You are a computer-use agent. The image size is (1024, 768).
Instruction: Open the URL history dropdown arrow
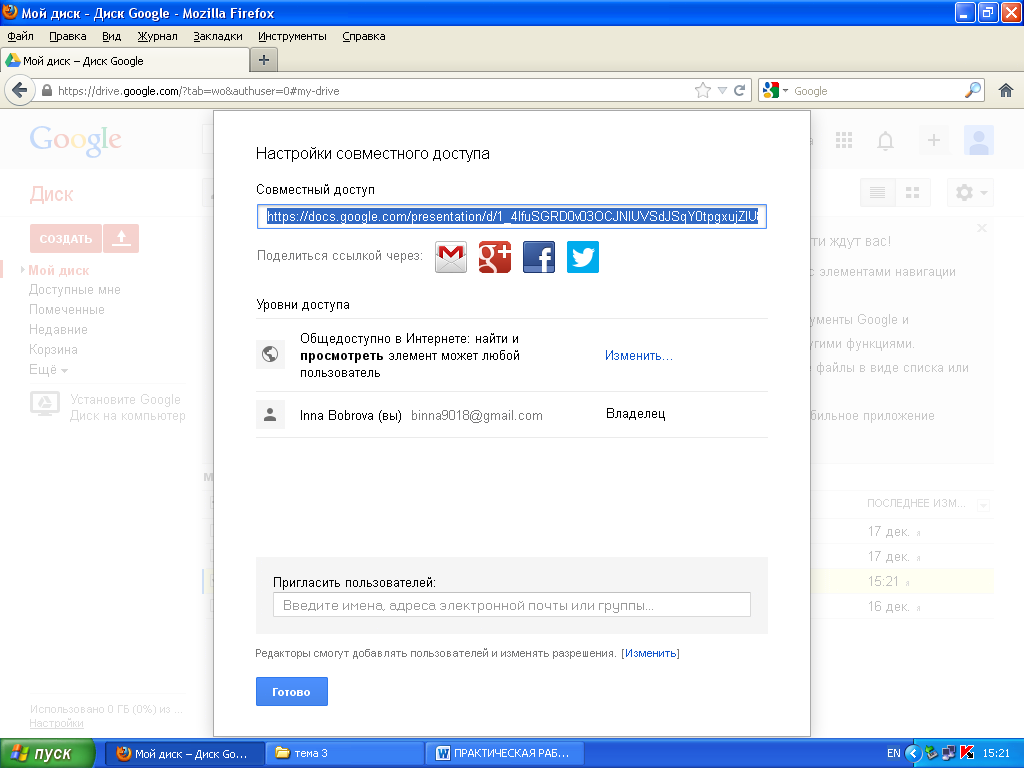[722, 90]
